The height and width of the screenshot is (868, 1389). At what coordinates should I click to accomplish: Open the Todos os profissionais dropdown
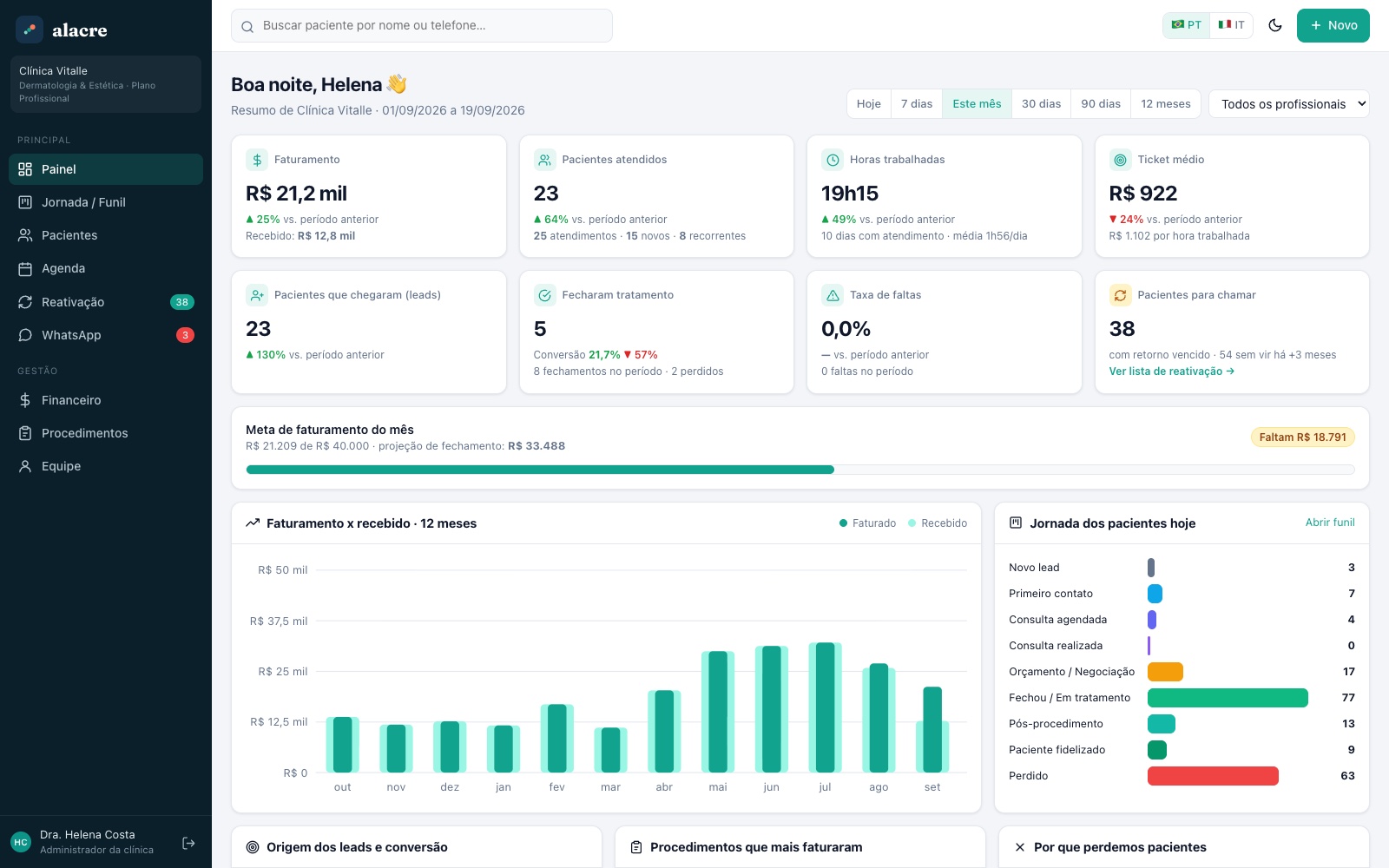pyautogui.click(x=1289, y=104)
